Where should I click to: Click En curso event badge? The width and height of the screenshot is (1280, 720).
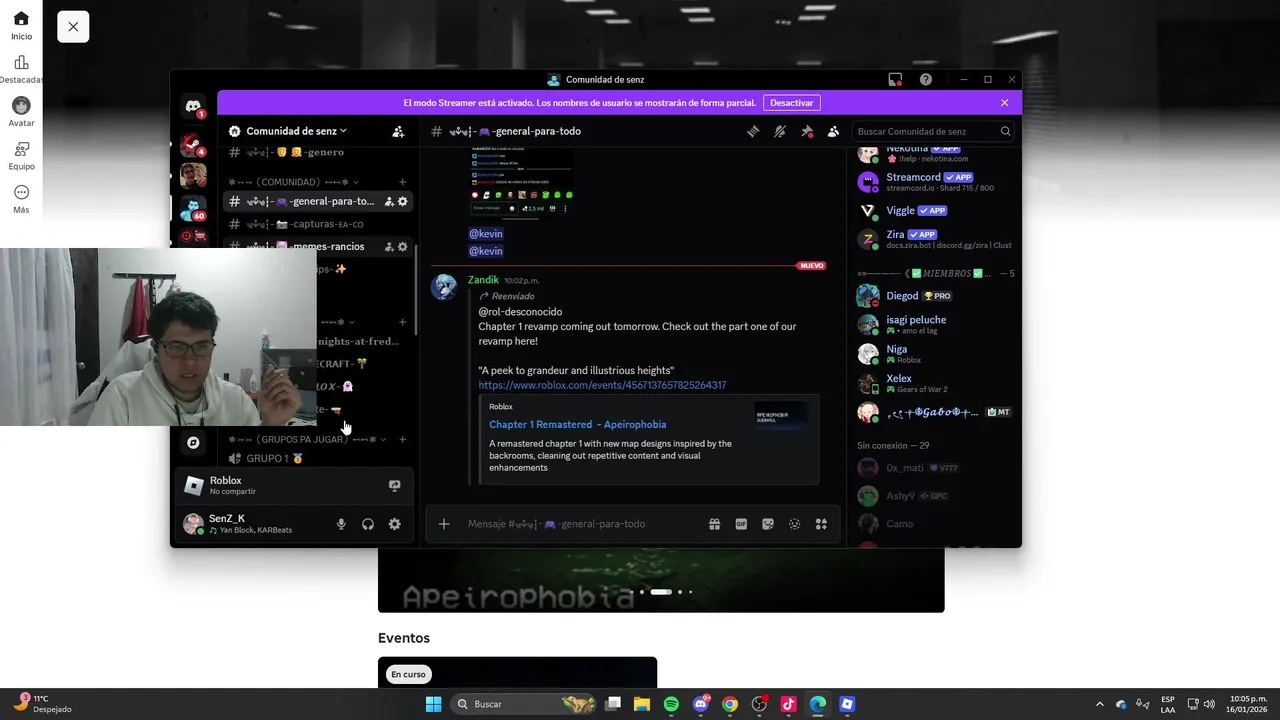pos(409,675)
